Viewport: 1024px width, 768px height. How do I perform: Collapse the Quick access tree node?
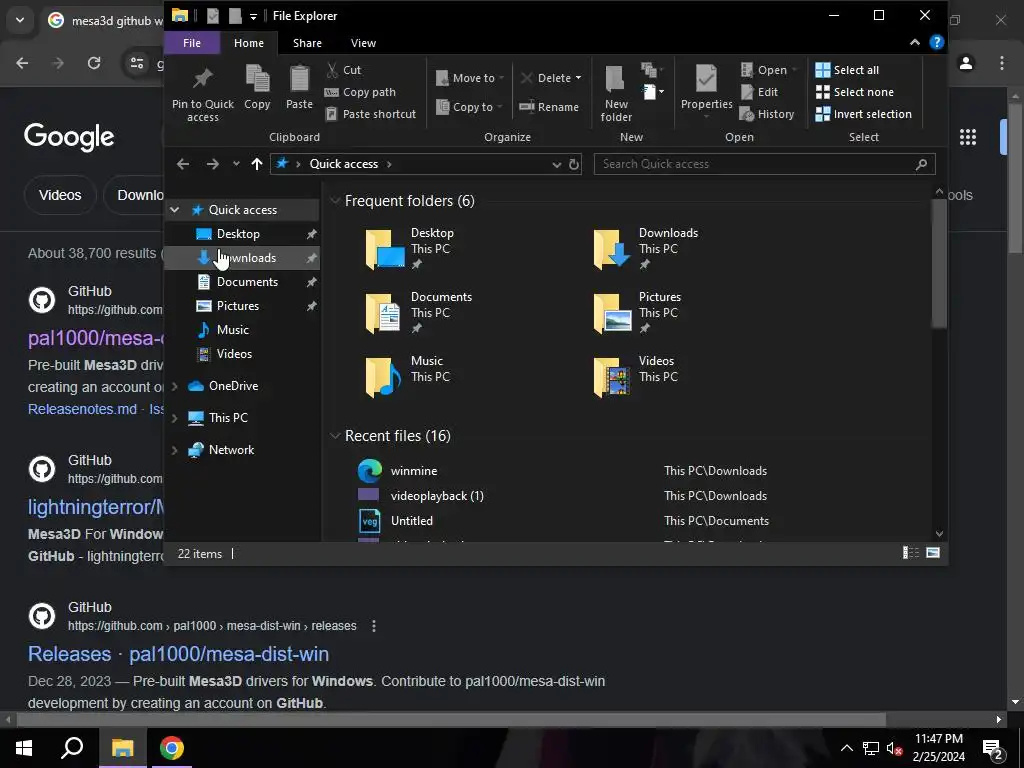(x=174, y=210)
